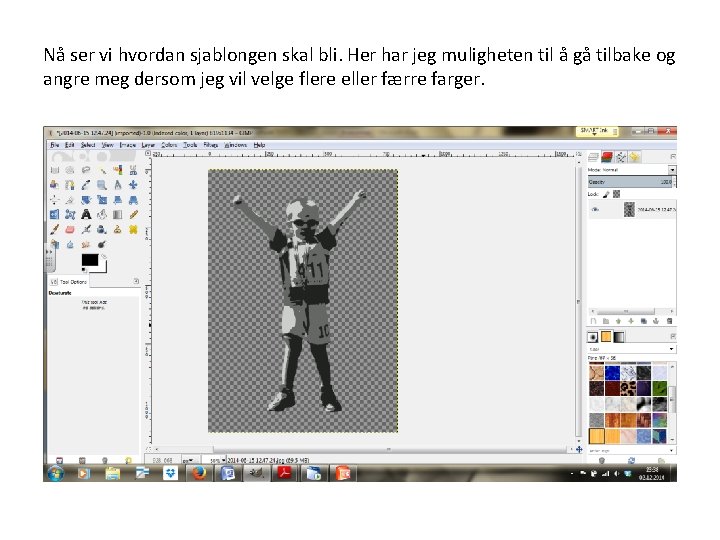Viewport: 720px width, 540px height.
Task: Select the Paintbrush tool
Action: coord(55,229)
